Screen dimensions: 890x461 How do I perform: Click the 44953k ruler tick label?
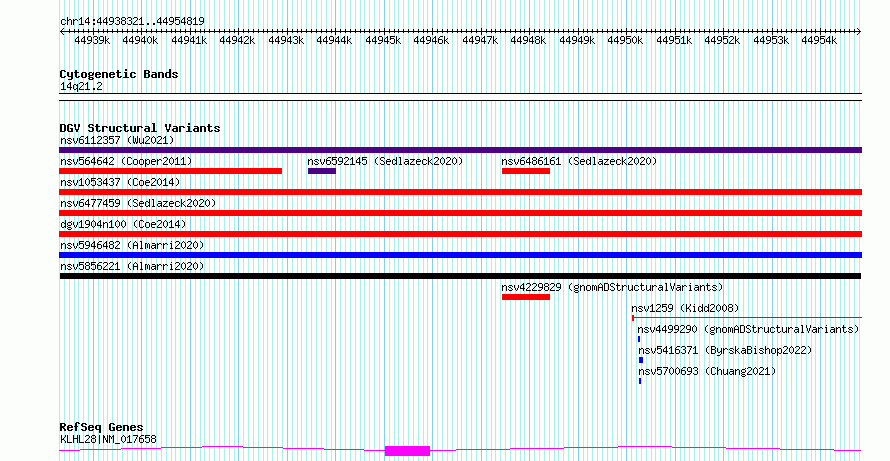771,40
